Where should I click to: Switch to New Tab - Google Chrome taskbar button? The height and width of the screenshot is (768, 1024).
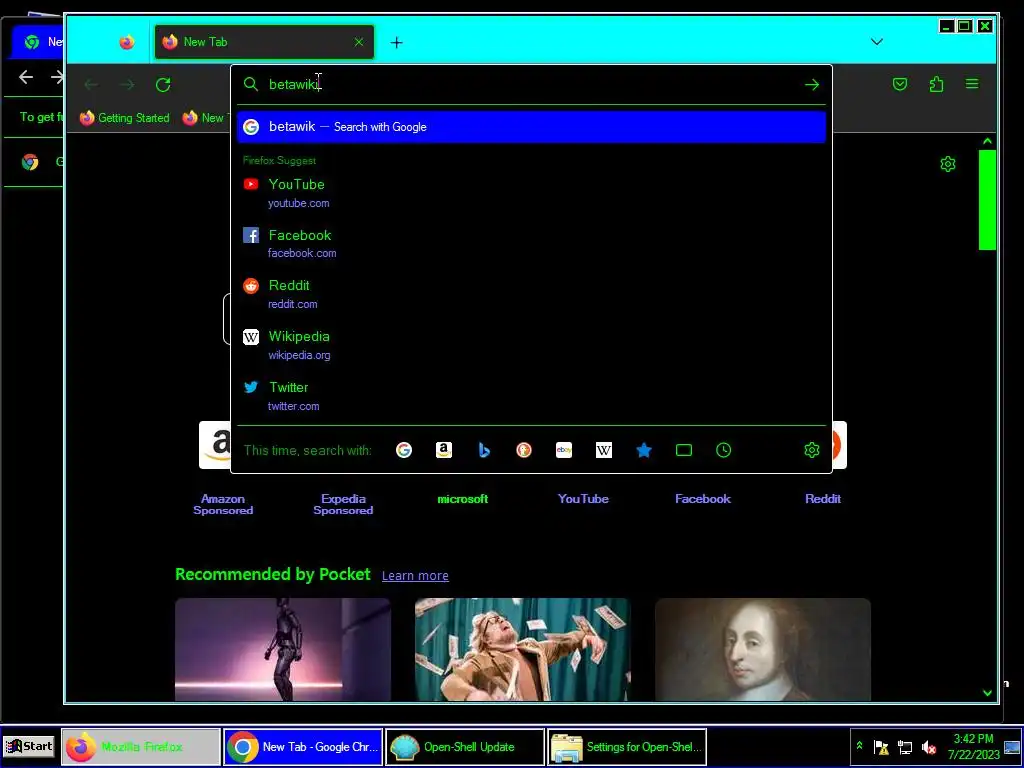coord(303,747)
